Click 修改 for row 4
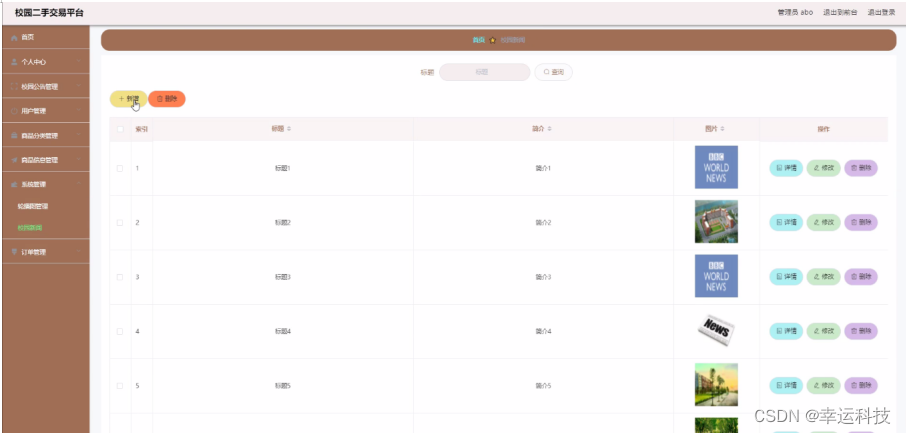Screen dimensions: 906x434 tap(823, 331)
